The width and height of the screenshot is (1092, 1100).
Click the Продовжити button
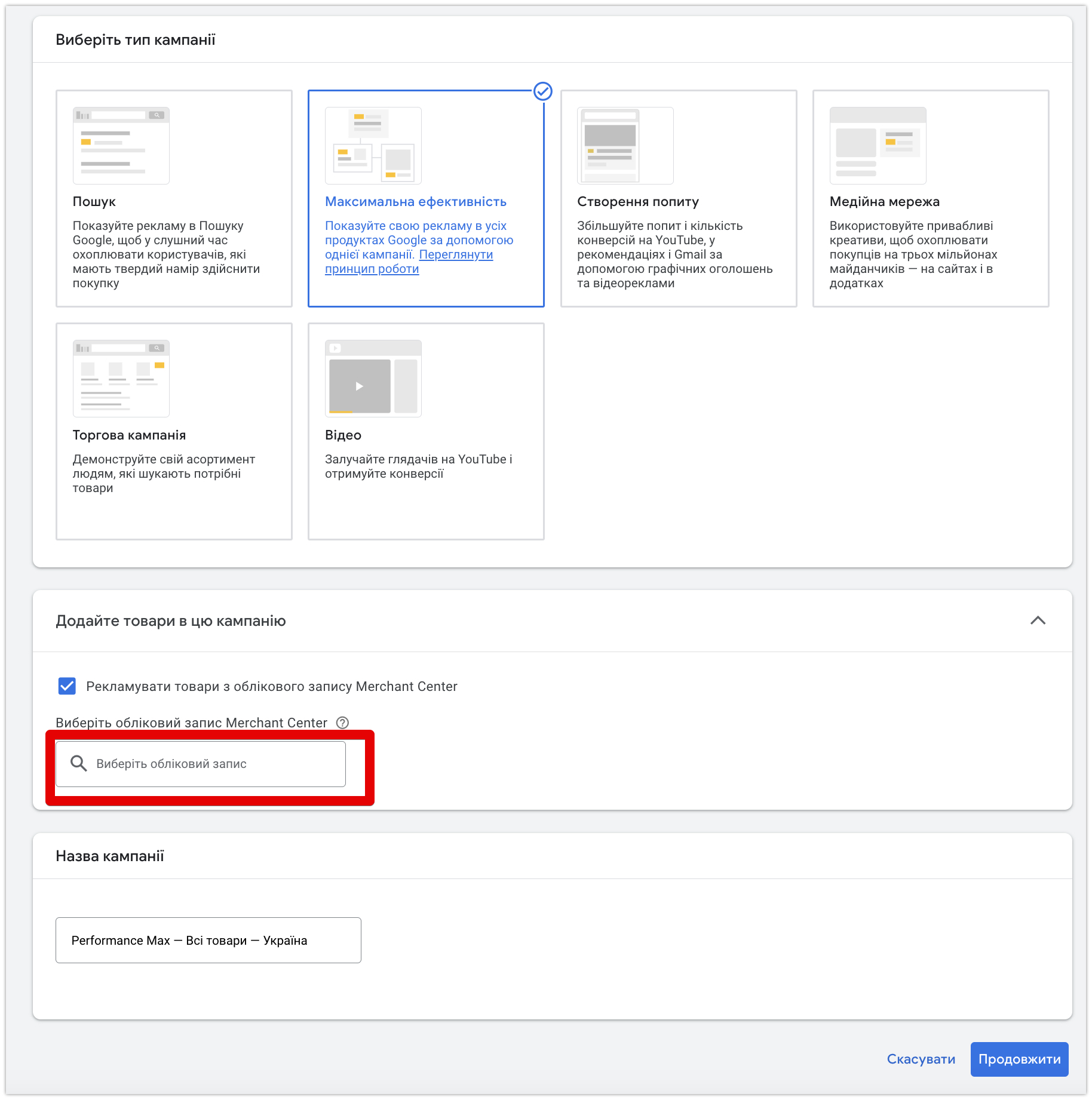click(x=1020, y=1059)
